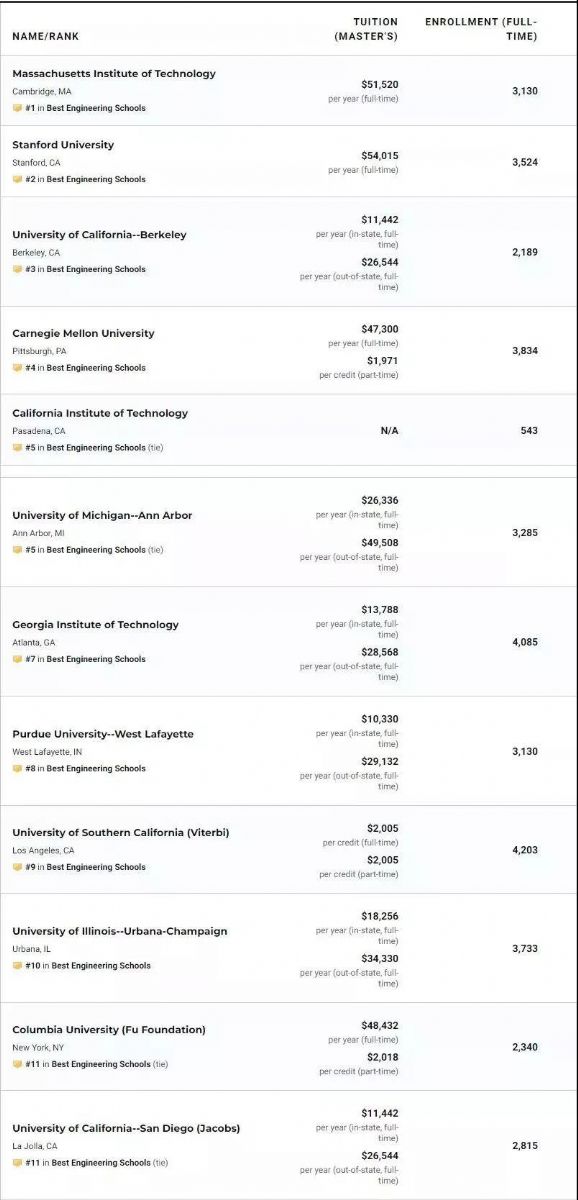Sort by the Enrollment (Full-Time) column header
Screen dimensions: 578x1200
481,29
